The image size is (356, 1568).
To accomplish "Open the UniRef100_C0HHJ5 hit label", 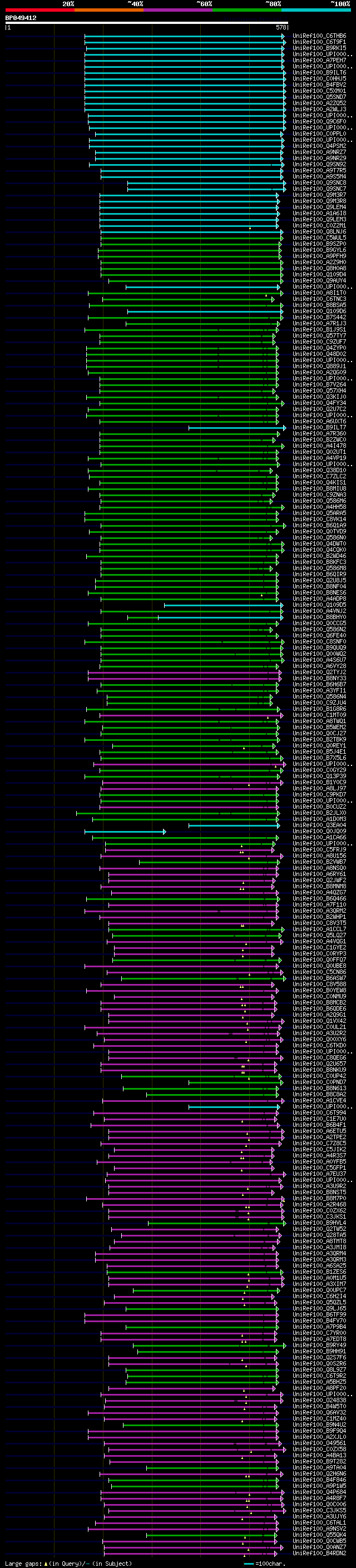I will coord(319,78).
